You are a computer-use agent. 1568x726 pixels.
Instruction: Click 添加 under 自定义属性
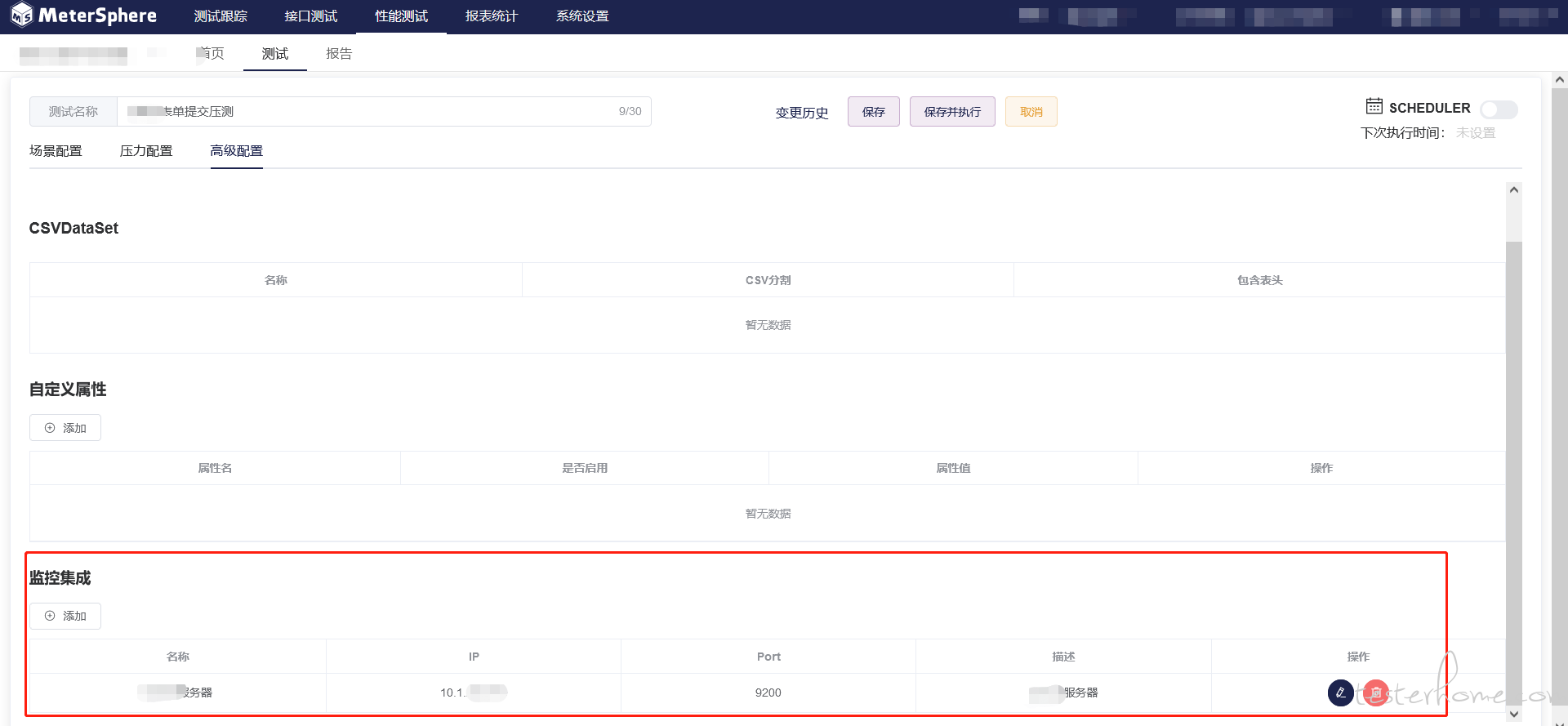(x=65, y=428)
